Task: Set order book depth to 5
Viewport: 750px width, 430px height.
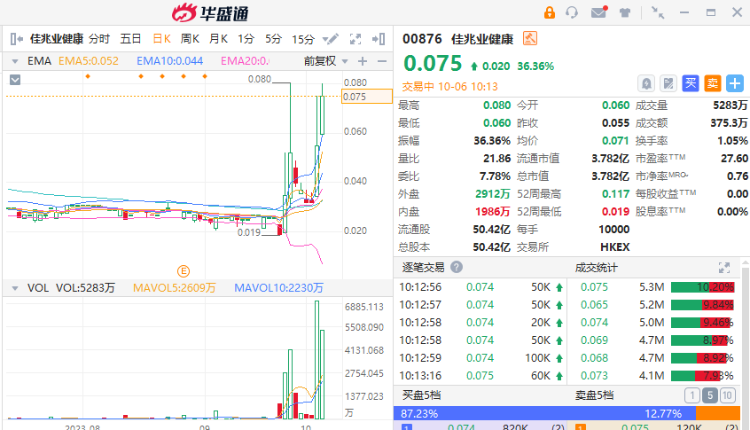Action: coord(710,395)
